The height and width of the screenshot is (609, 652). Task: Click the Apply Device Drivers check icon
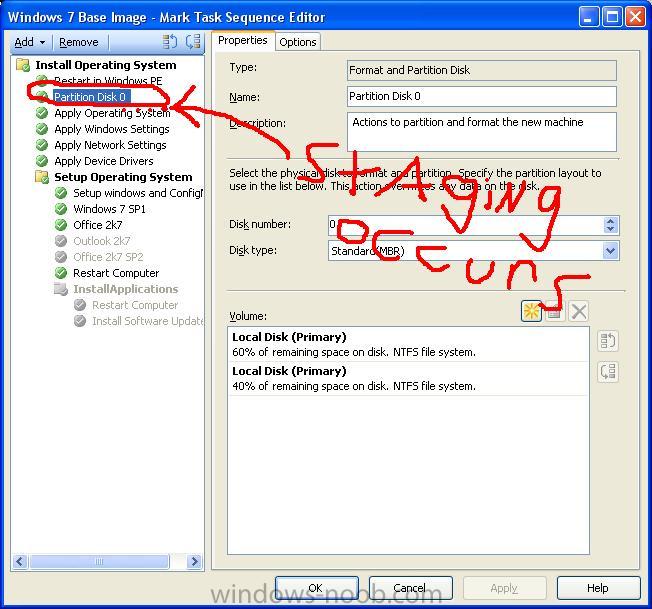[x=42, y=161]
